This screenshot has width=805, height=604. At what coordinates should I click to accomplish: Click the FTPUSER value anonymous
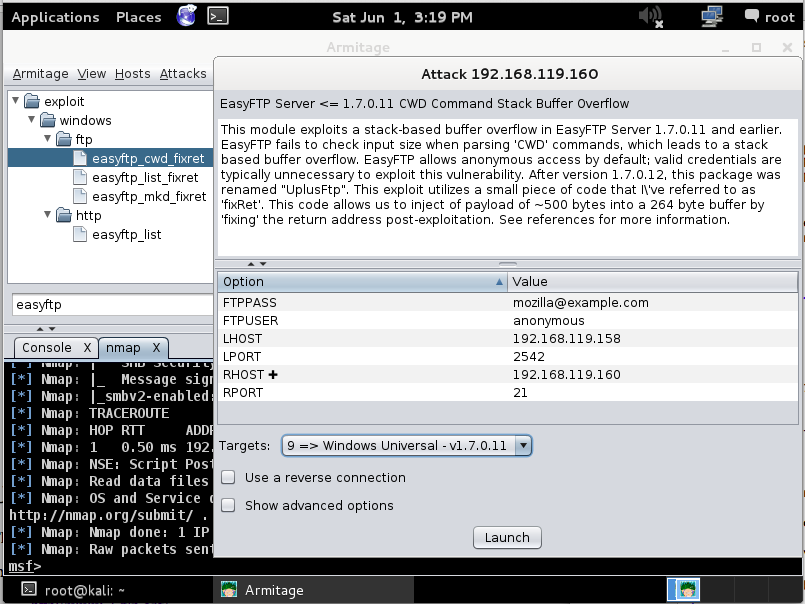[x=549, y=320]
